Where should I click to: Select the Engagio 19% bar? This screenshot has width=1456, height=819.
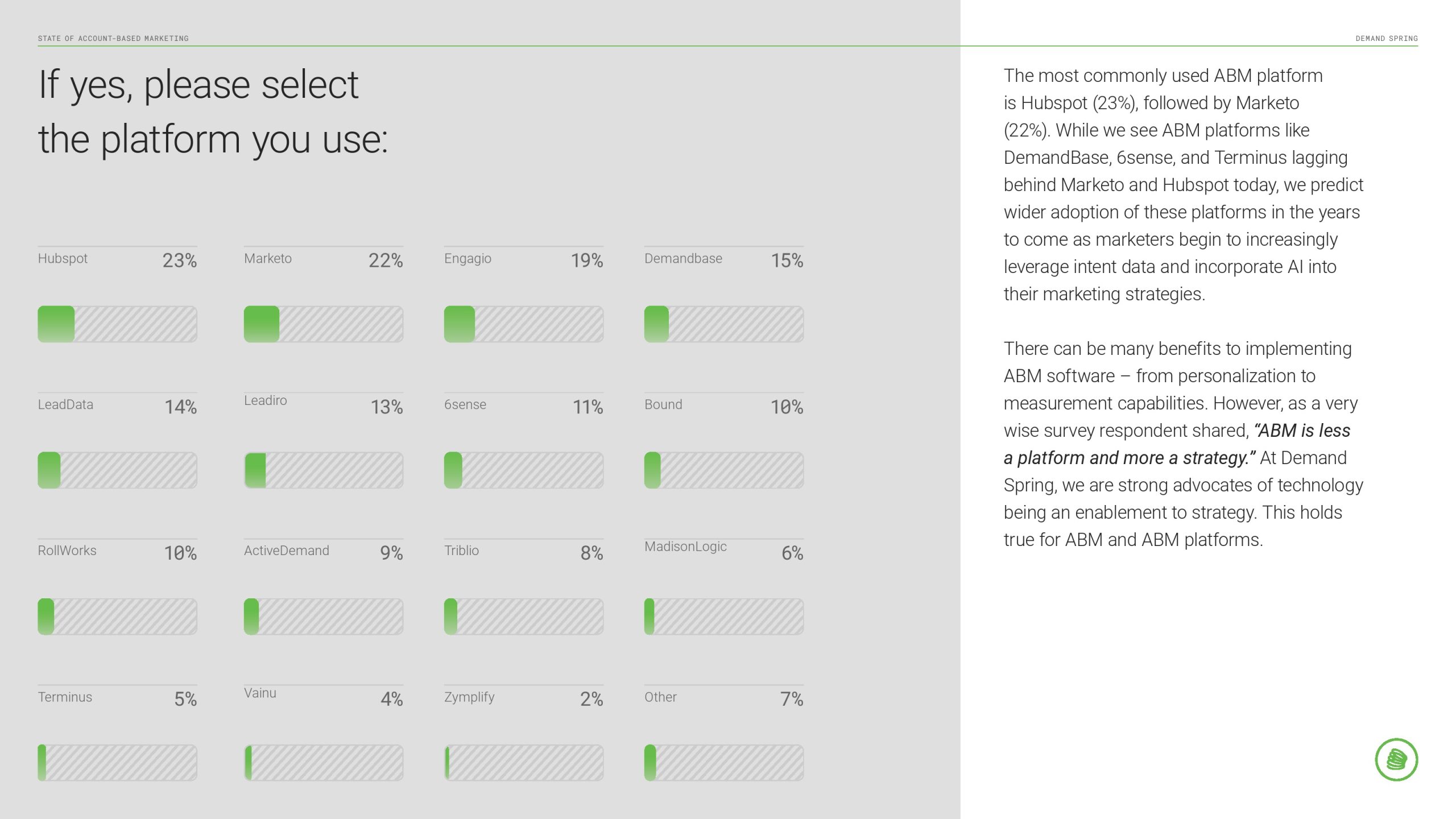coord(523,324)
